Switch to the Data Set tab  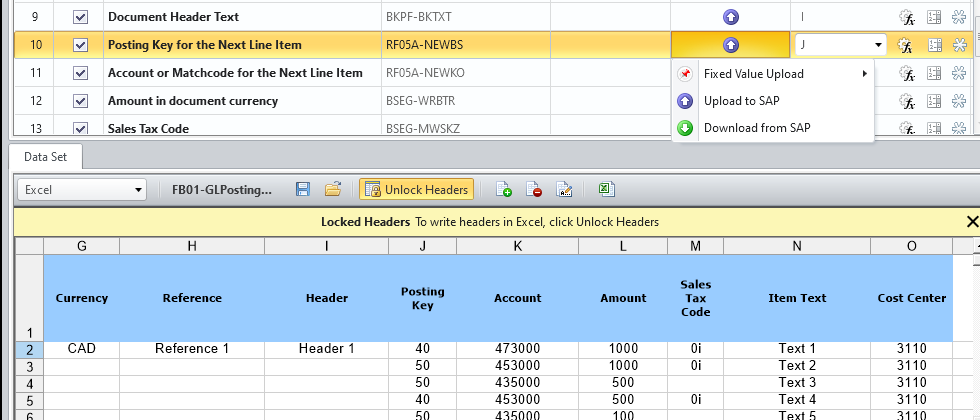[x=46, y=157]
